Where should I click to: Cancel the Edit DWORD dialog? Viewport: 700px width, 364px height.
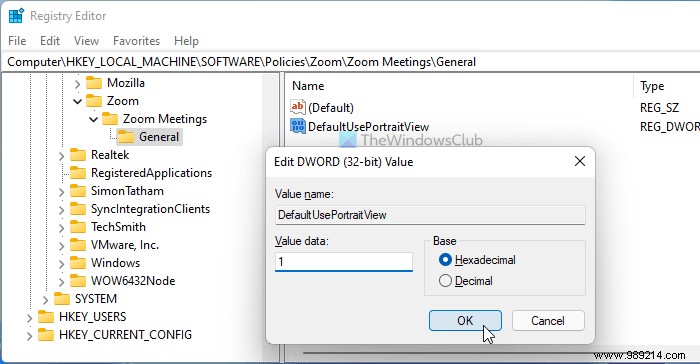pos(548,321)
